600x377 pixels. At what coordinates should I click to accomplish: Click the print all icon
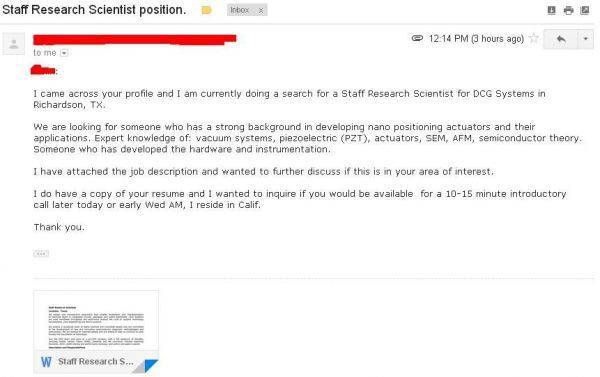569,10
